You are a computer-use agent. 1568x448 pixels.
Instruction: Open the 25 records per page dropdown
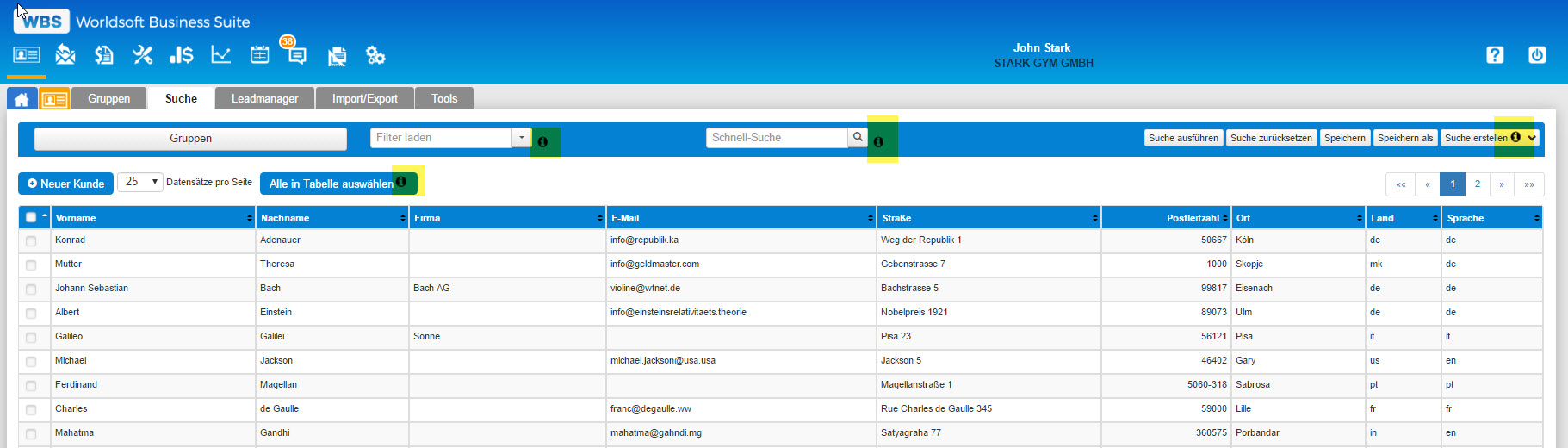(x=139, y=182)
